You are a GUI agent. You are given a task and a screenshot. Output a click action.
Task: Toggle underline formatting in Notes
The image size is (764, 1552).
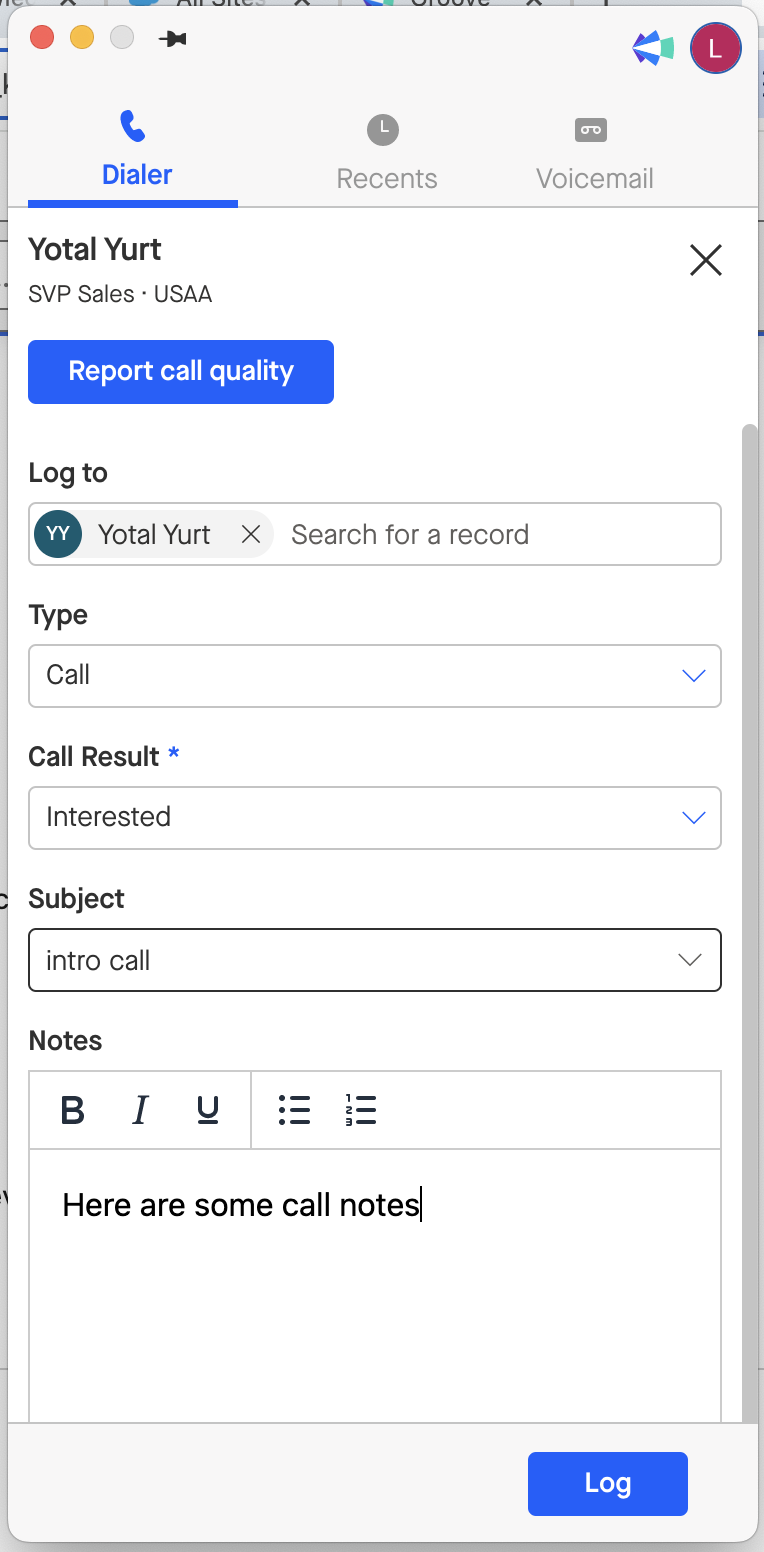(208, 1110)
